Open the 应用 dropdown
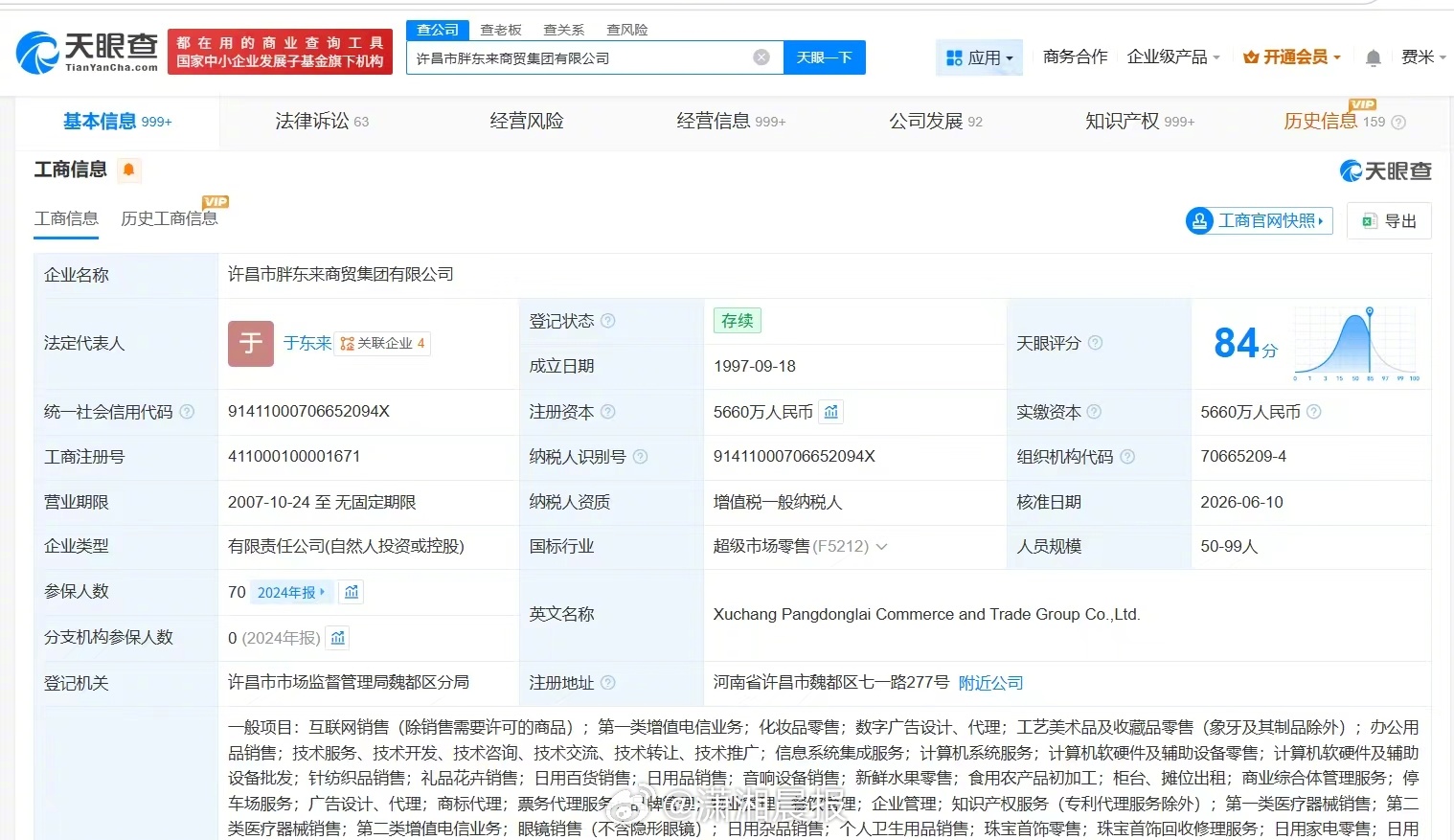The image size is (1454, 840). [x=979, y=58]
